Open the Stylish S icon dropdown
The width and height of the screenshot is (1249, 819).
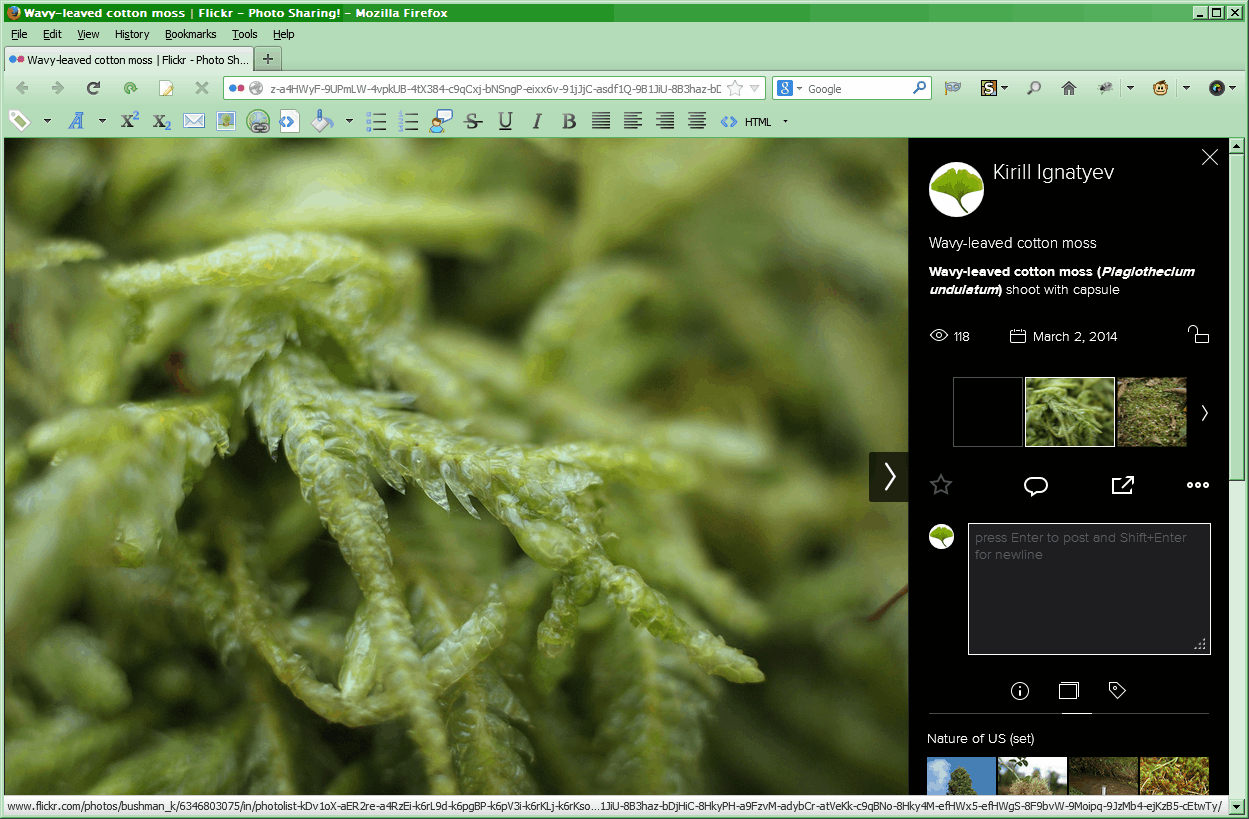(x=1004, y=88)
